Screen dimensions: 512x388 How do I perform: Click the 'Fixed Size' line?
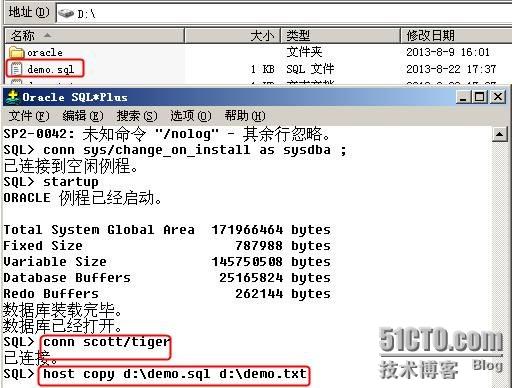pos(167,246)
